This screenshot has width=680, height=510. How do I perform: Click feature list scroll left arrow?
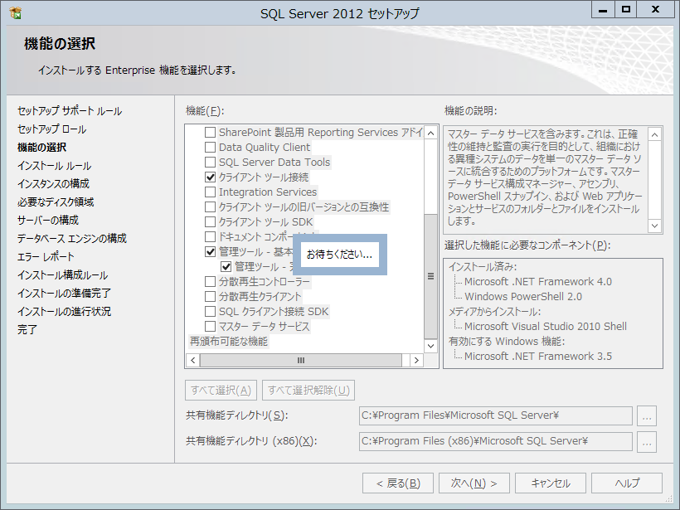[193, 360]
